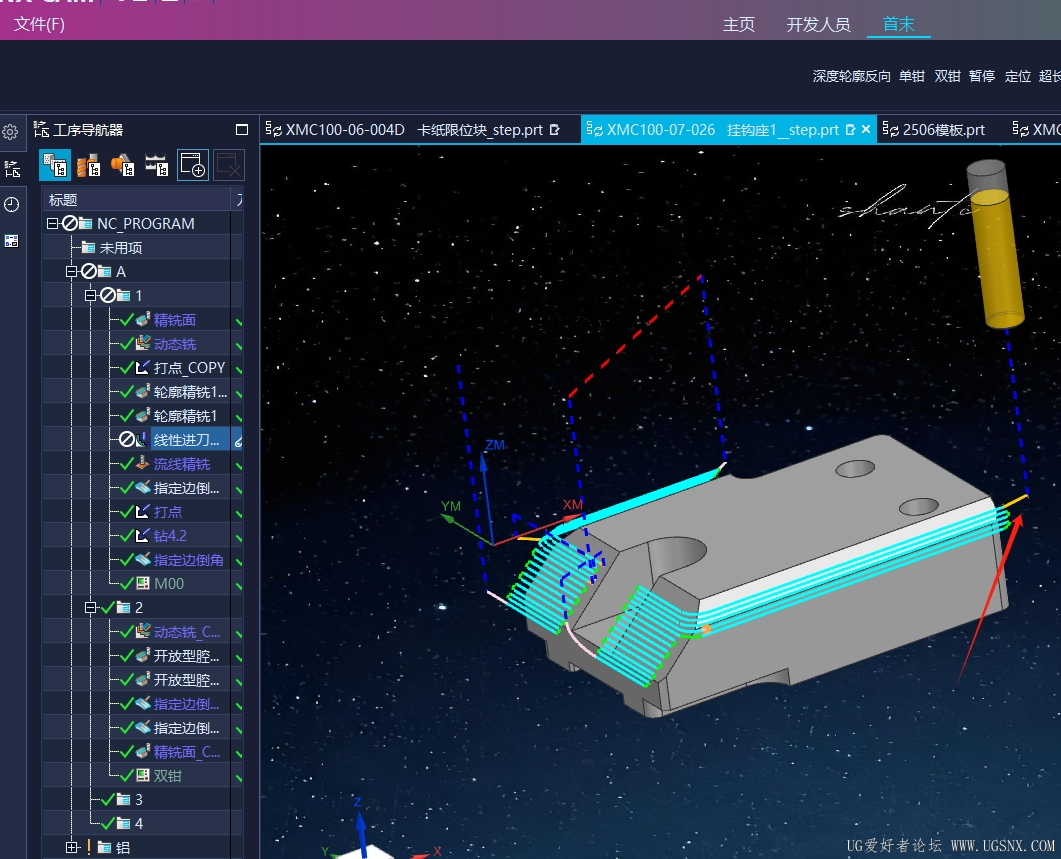Expand the 铝 program group
The height and width of the screenshot is (859, 1061).
click(72, 847)
